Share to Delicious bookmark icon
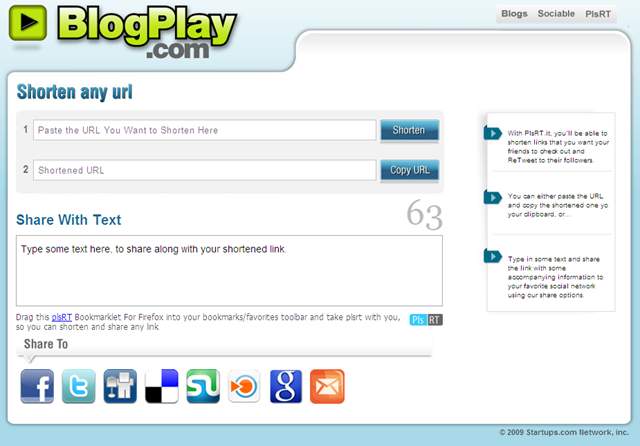The width and height of the screenshot is (640, 446). (162, 386)
